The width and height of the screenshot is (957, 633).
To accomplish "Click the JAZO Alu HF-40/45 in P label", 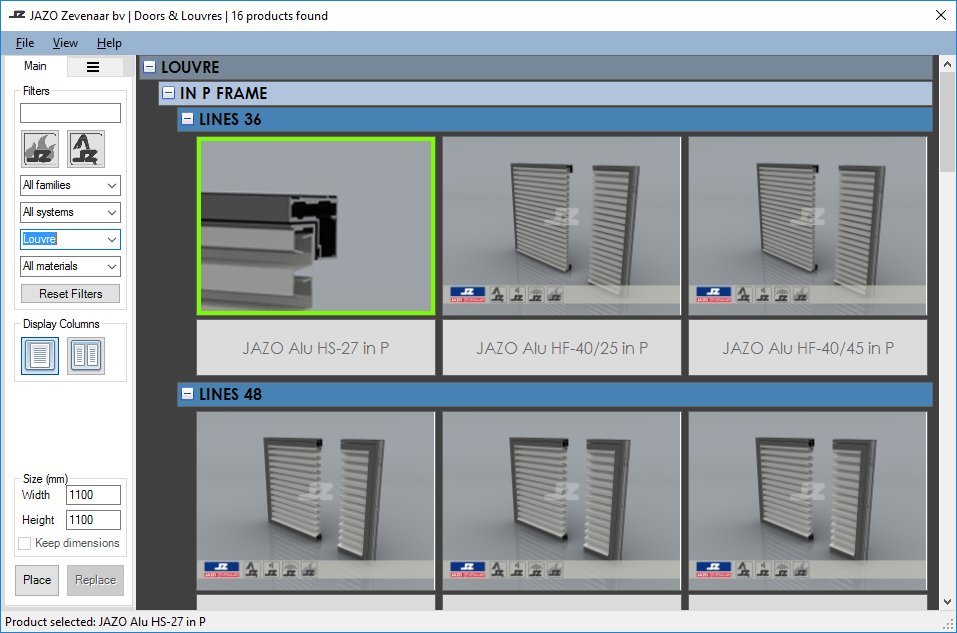I will (x=807, y=348).
